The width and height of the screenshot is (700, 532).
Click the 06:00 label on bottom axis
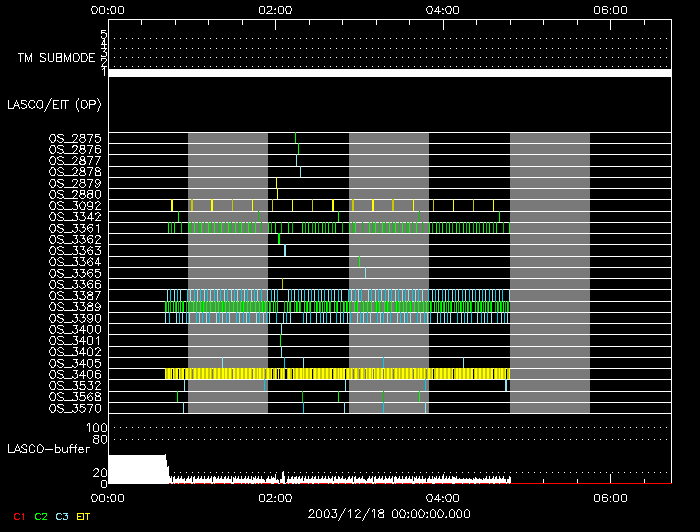coord(610,496)
